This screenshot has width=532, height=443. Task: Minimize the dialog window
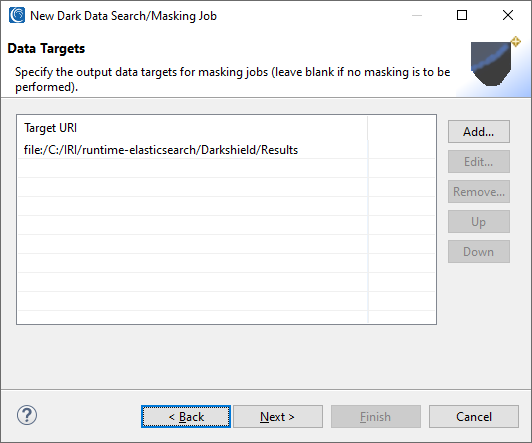[x=417, y=15]
